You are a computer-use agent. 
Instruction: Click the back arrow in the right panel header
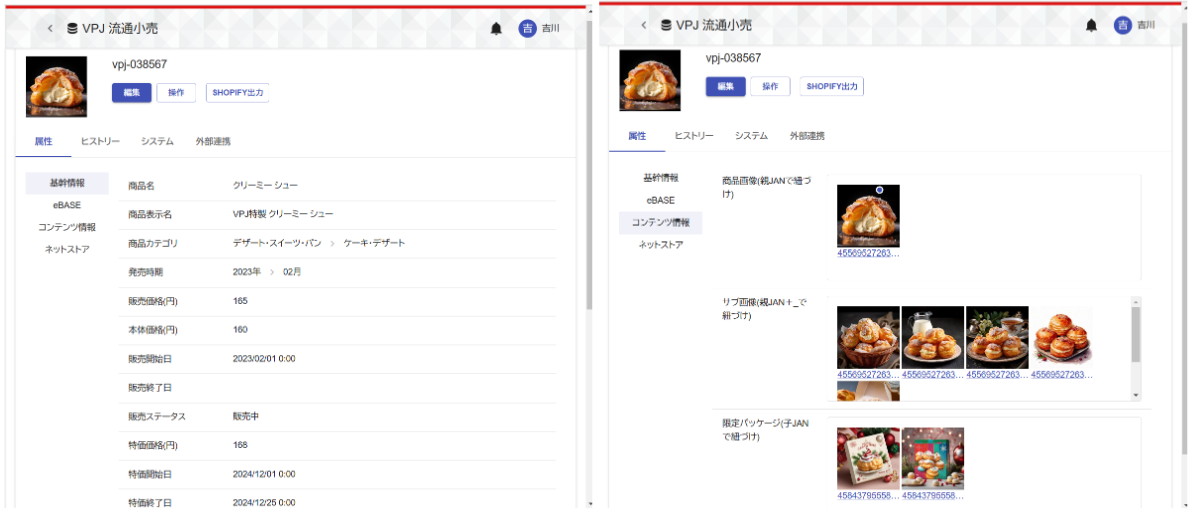[x=643, y=25]
